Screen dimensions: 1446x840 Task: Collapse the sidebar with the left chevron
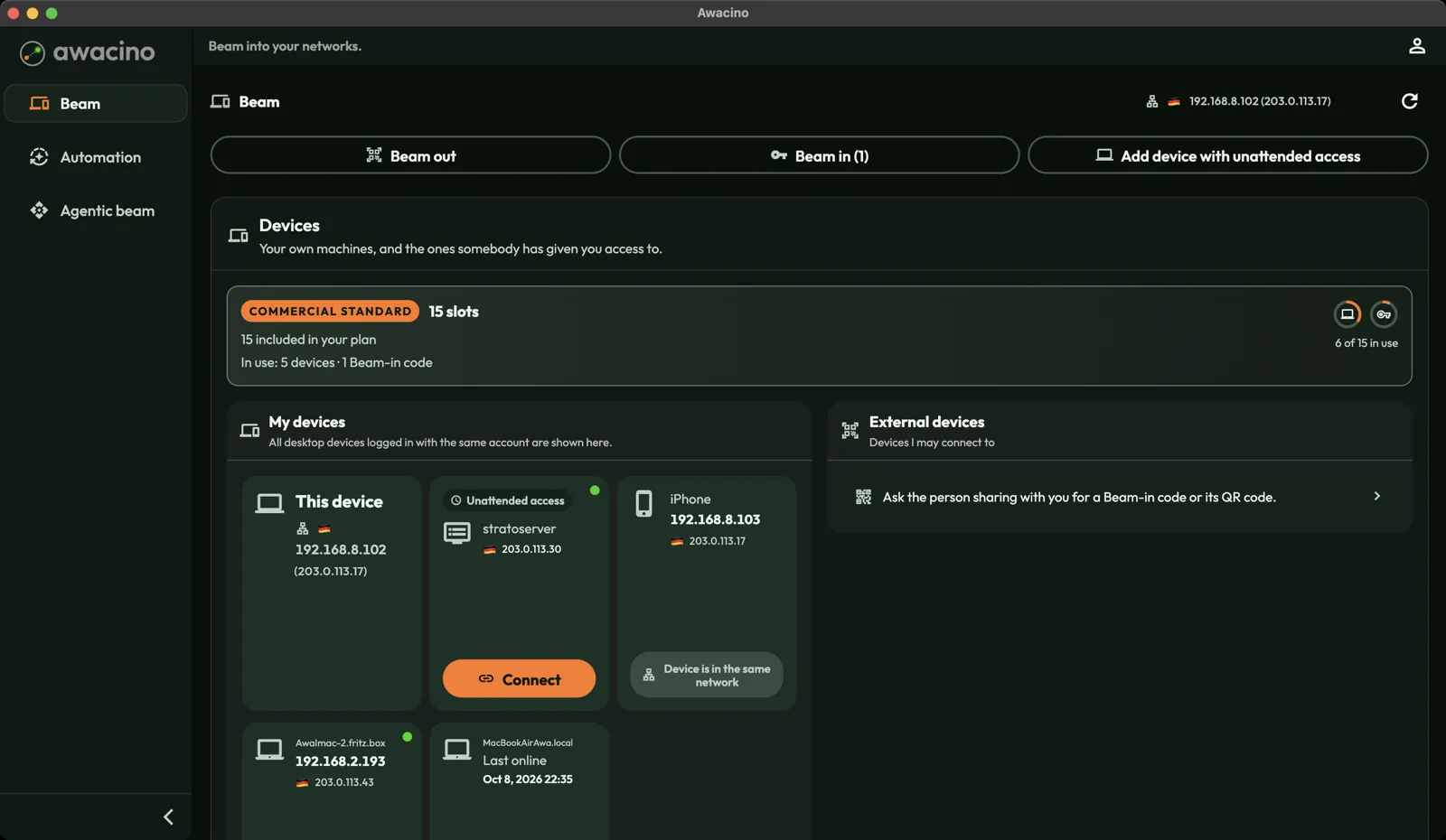(168, 817)
